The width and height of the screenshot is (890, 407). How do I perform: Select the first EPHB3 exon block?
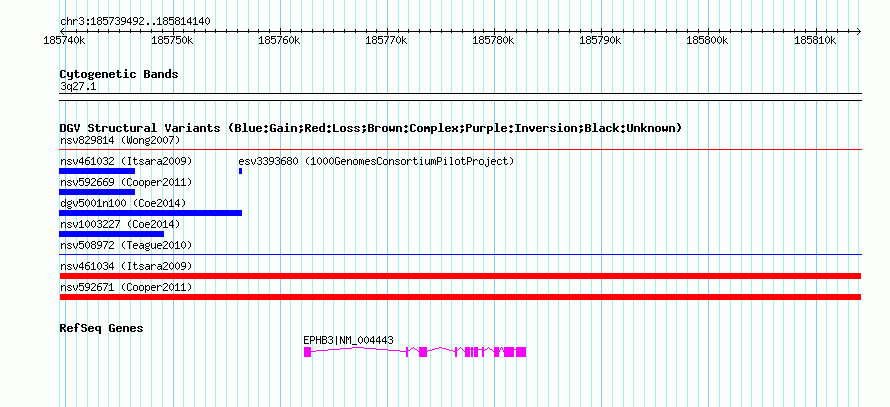click(x=307, y=352)
